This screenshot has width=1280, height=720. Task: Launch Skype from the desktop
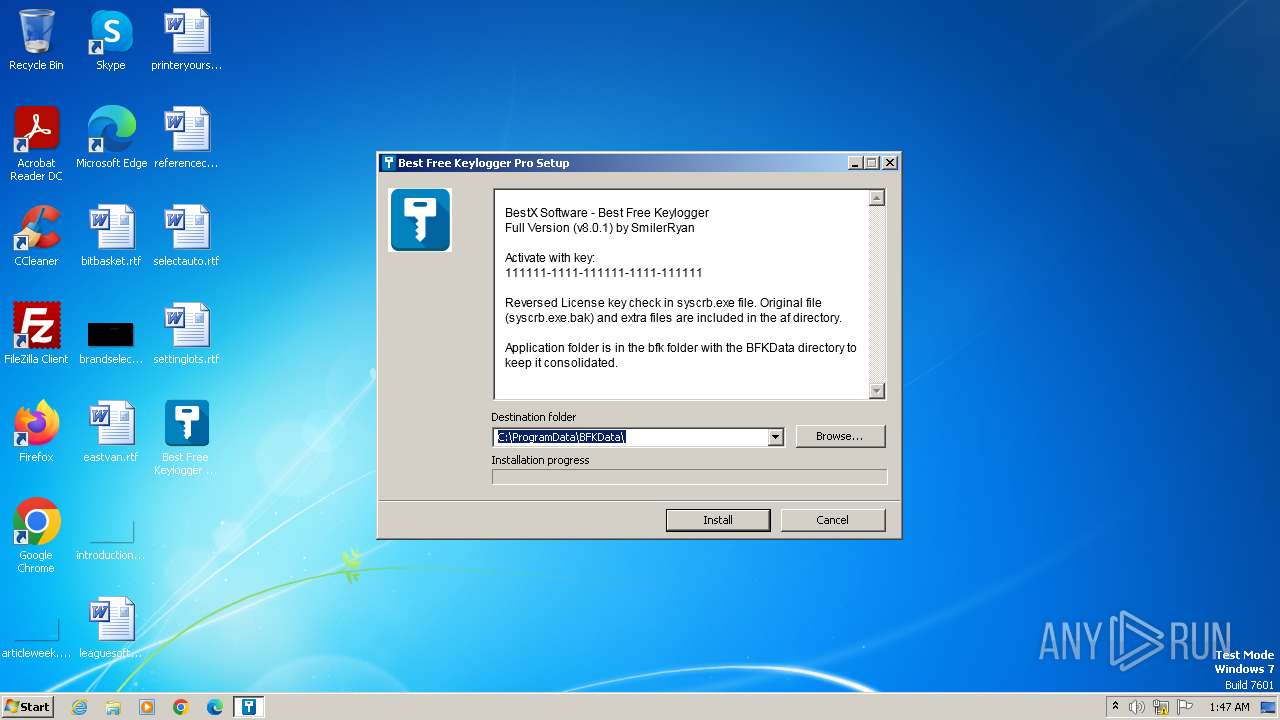tap(110, 40)
